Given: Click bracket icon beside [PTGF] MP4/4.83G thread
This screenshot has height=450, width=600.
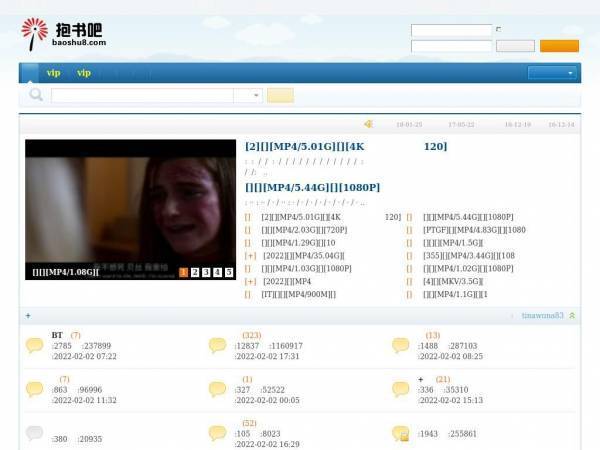Looking at the screenshot, I should tap(409, 230).
